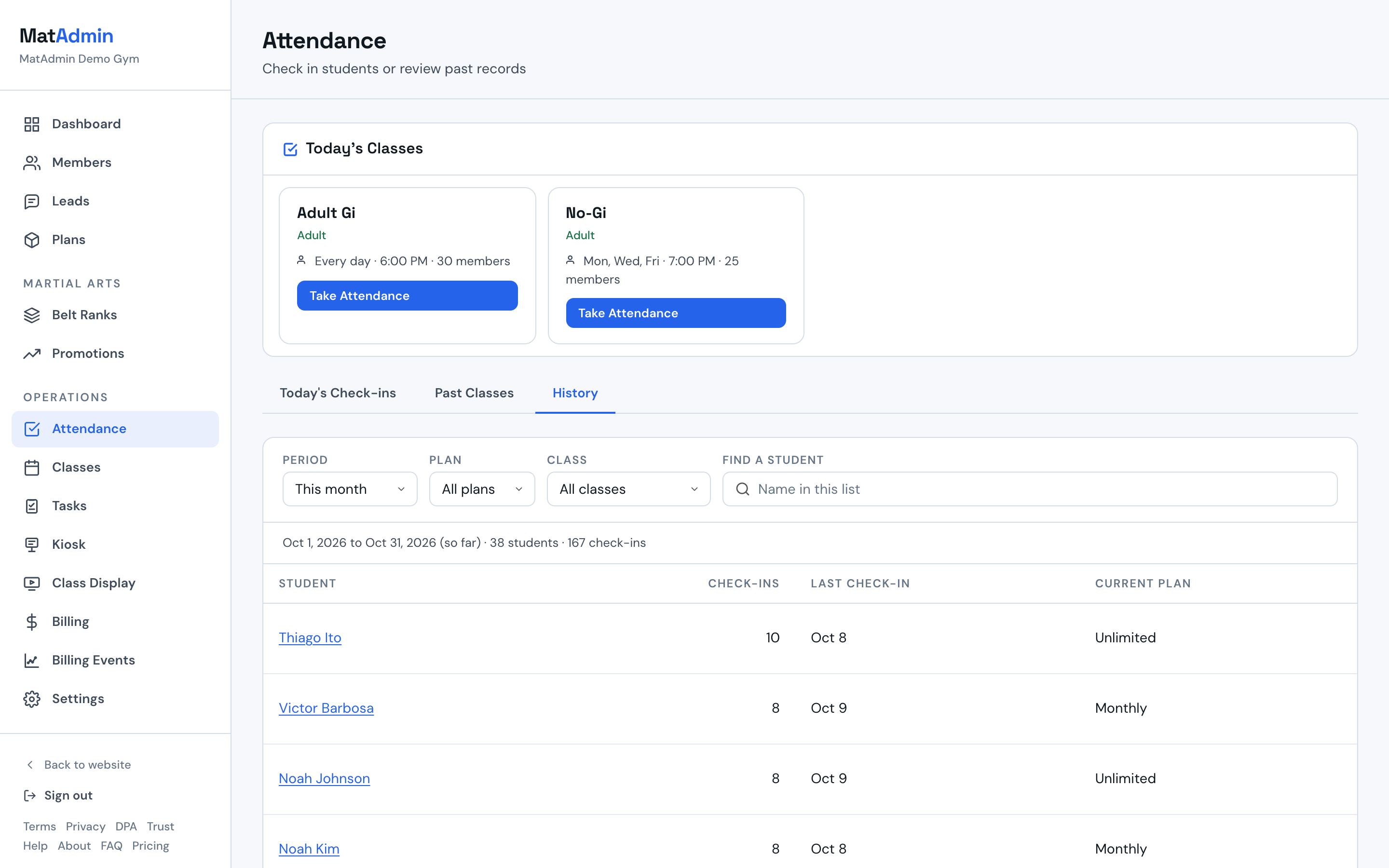
Task: Open the Period dropdown set to This month
Action: click(350, 489)
